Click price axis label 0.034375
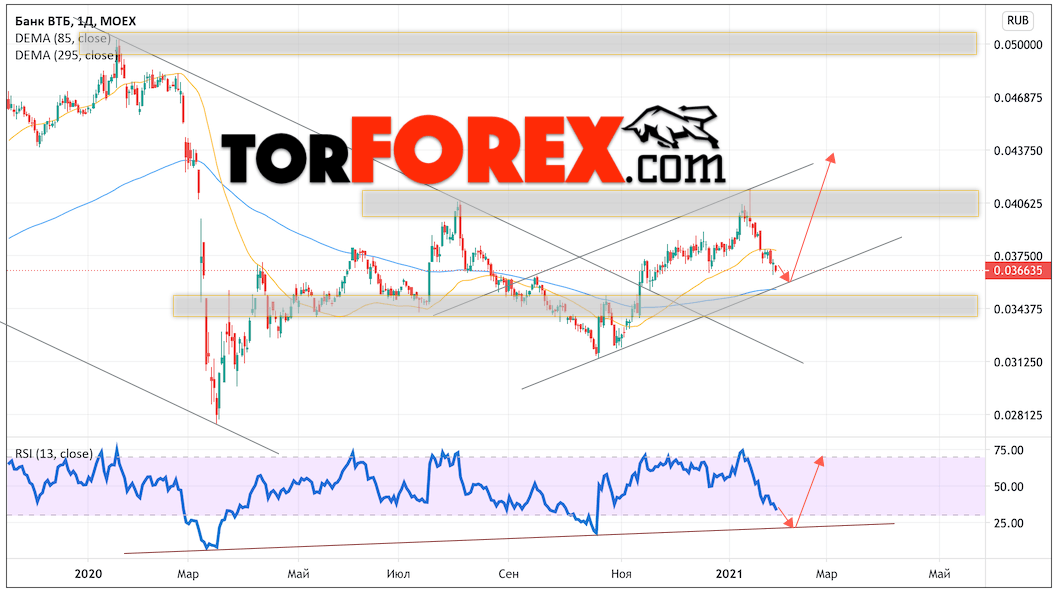The width and height of the screenshot is (1058, 593). pos(1018,309)
